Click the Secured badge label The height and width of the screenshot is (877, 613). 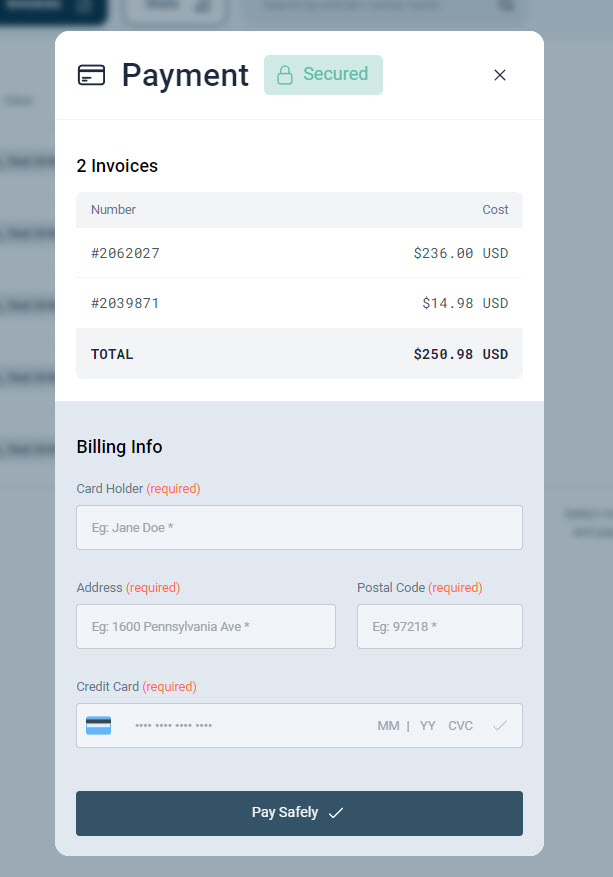tap(335, 74)
